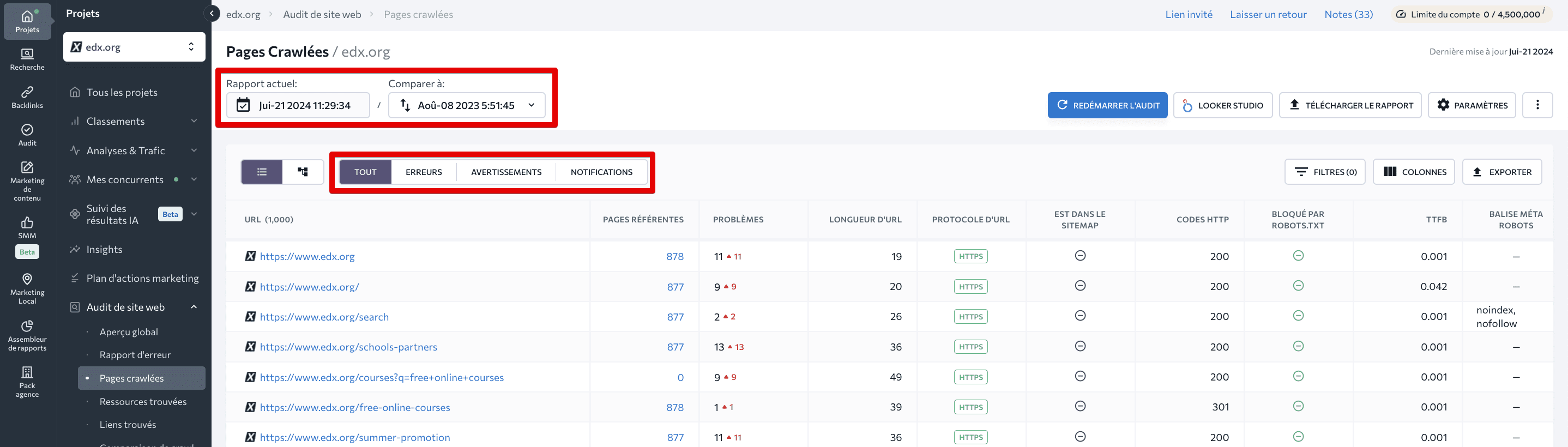Open Projets in the left icon rail
The image size is (1568, 447).
(27, 21)
